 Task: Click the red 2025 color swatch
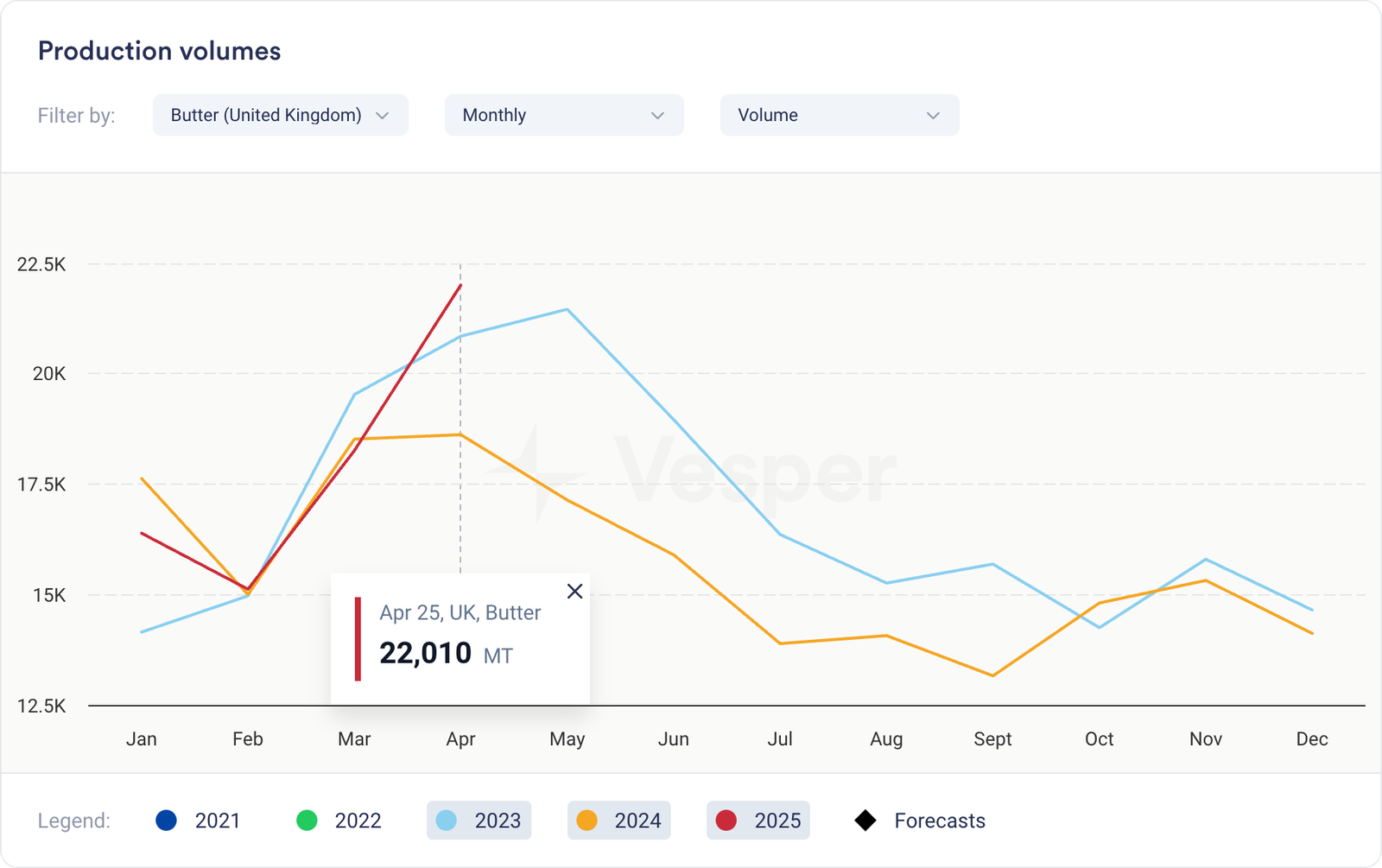tap(726, 820)
